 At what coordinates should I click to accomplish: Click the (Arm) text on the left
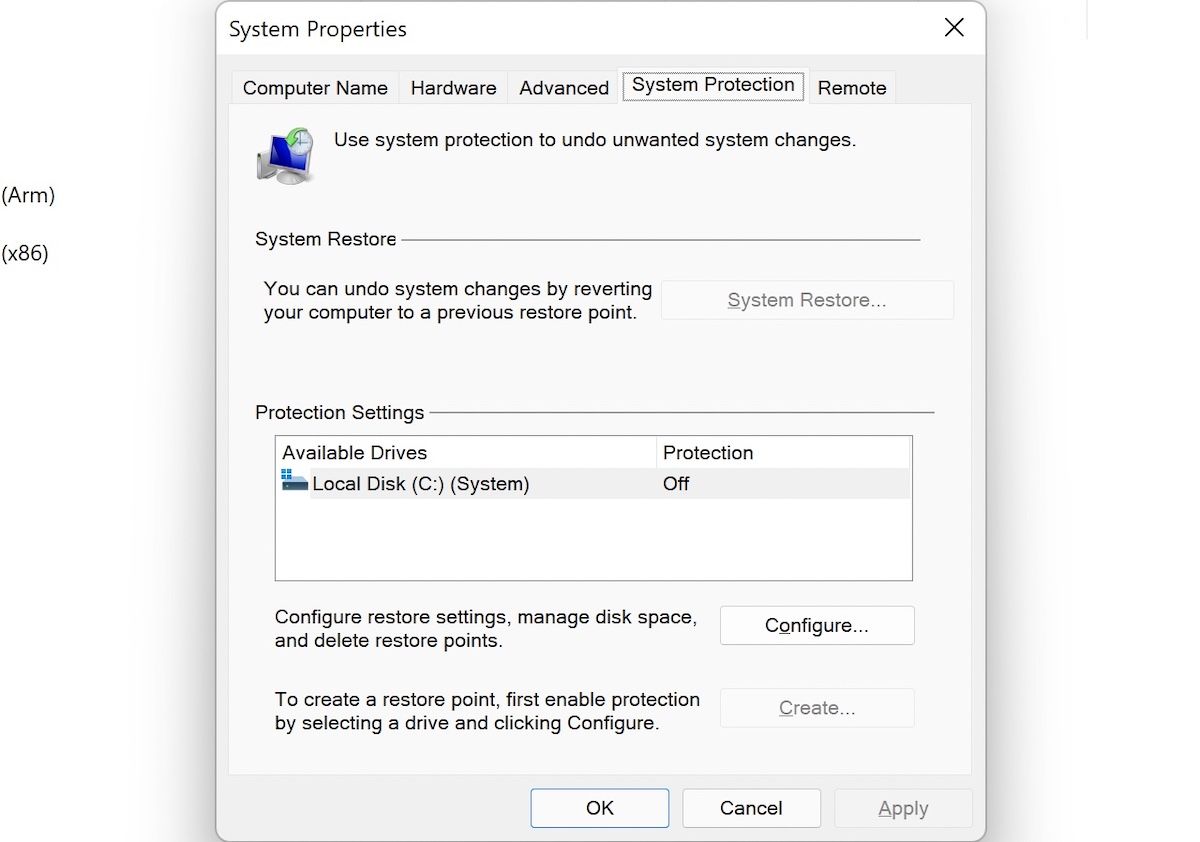(x=29, y=195)
